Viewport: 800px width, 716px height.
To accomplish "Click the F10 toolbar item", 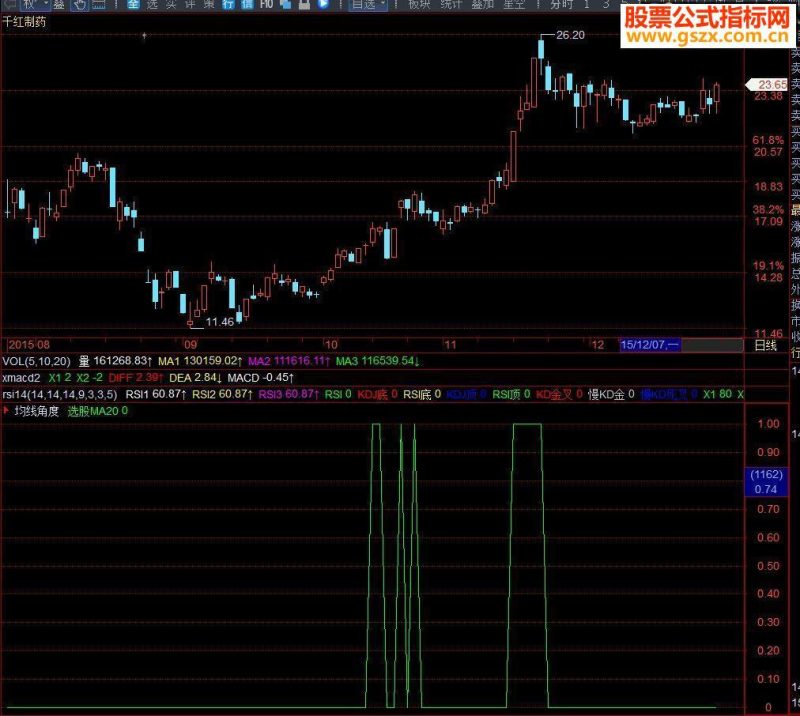I will [x=266, y=5].
